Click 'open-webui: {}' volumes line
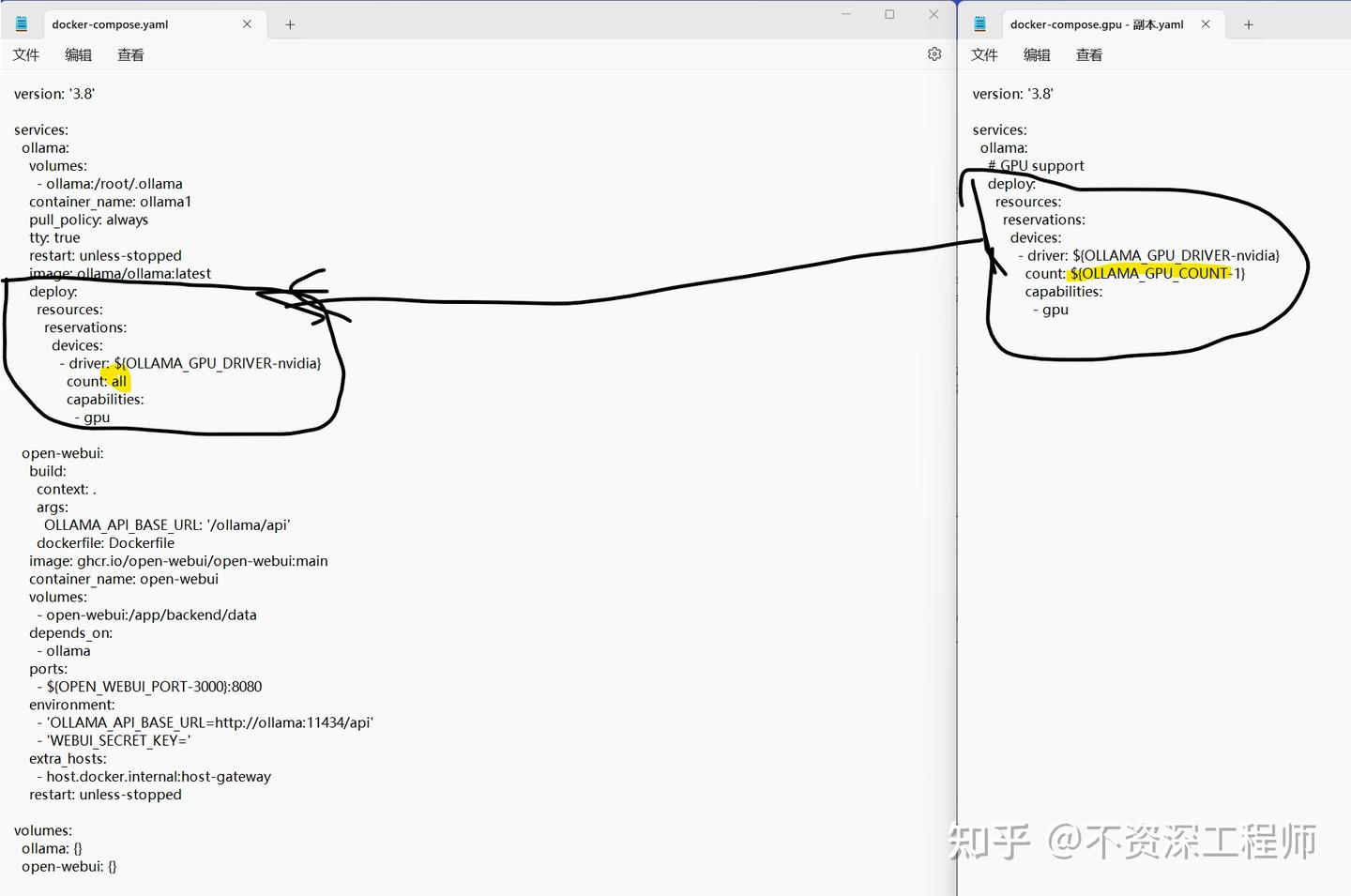 pyautogui.click(x=69, y=866)
